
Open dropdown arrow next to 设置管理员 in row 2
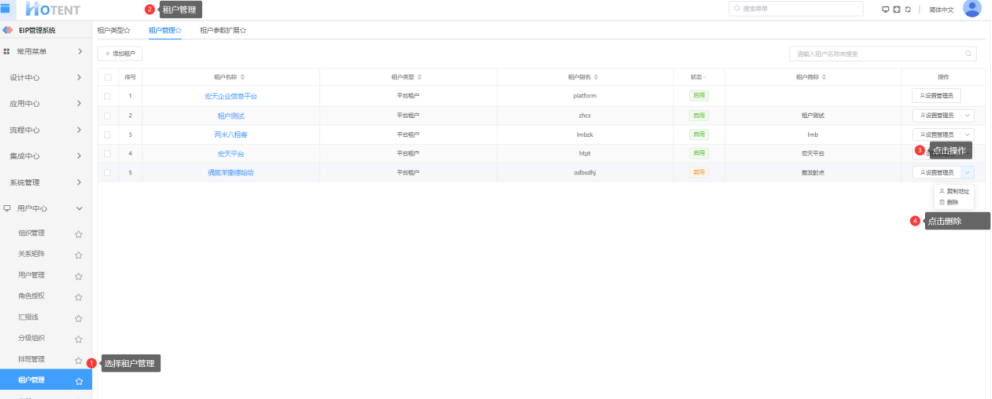coord(967,116)
